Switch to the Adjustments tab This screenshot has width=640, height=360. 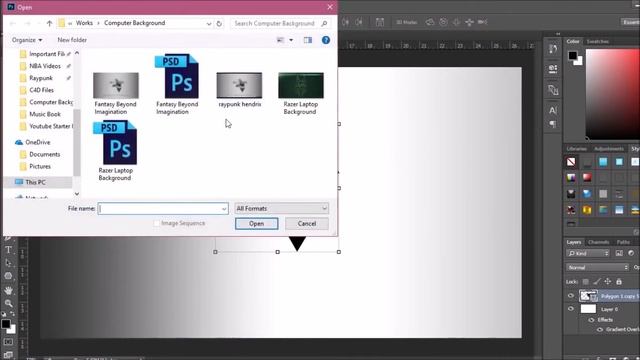coord(609,149)
